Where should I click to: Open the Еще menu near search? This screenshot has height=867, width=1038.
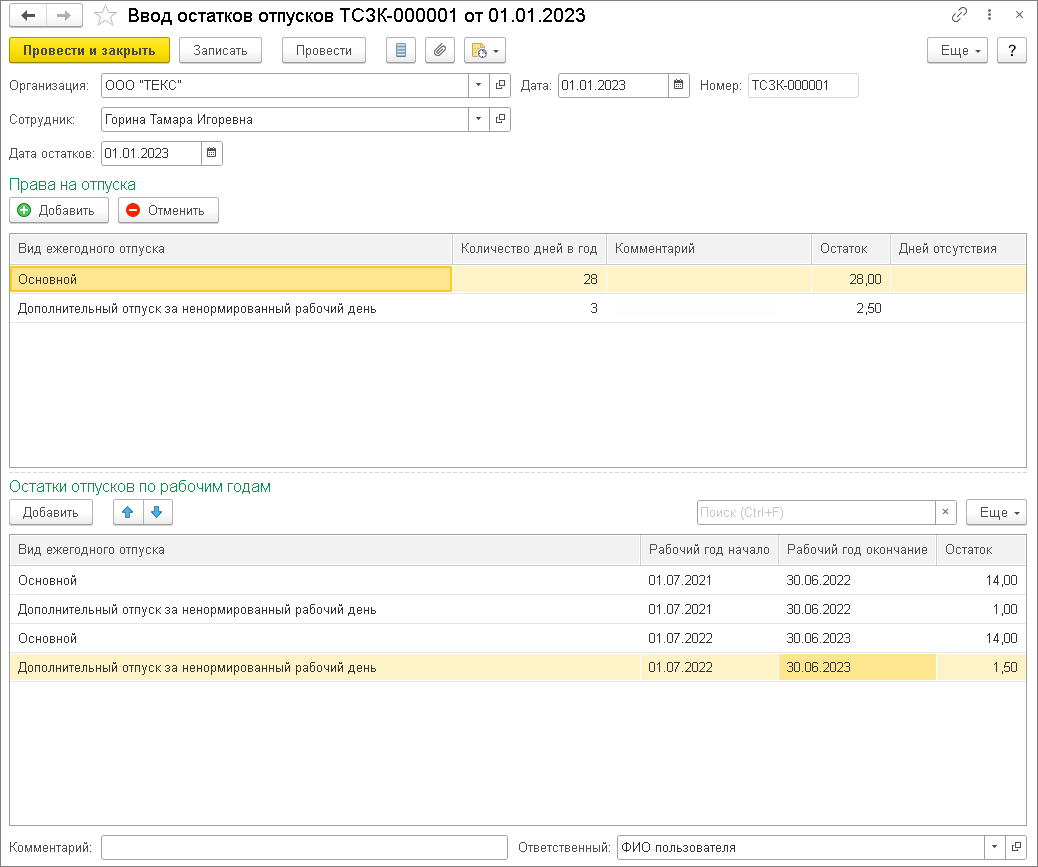click(996, 512)
